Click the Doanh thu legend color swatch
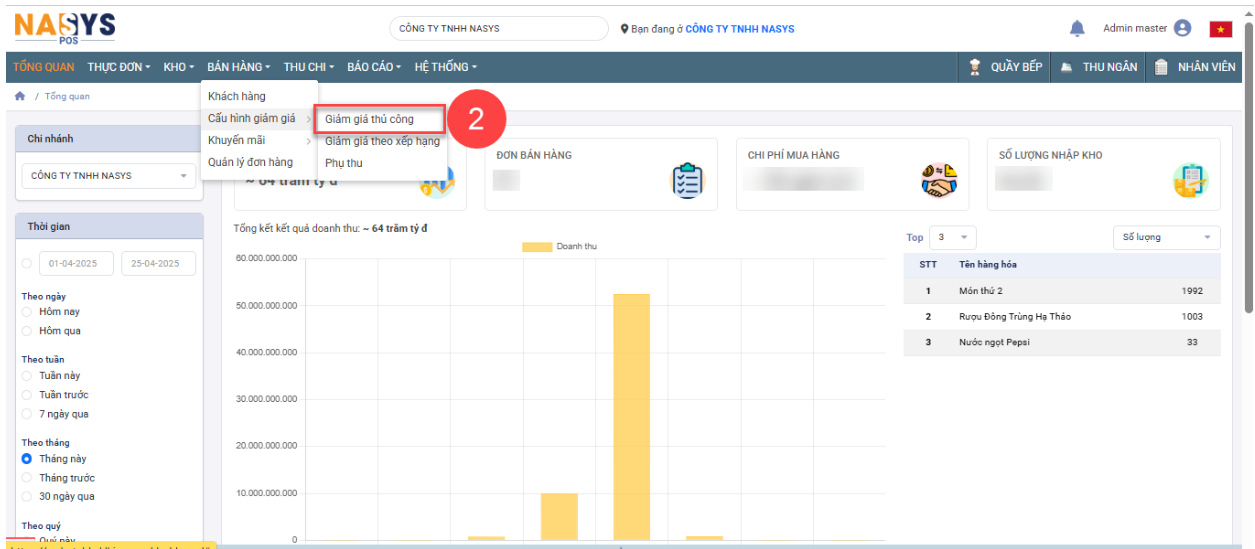 (537, 246)
